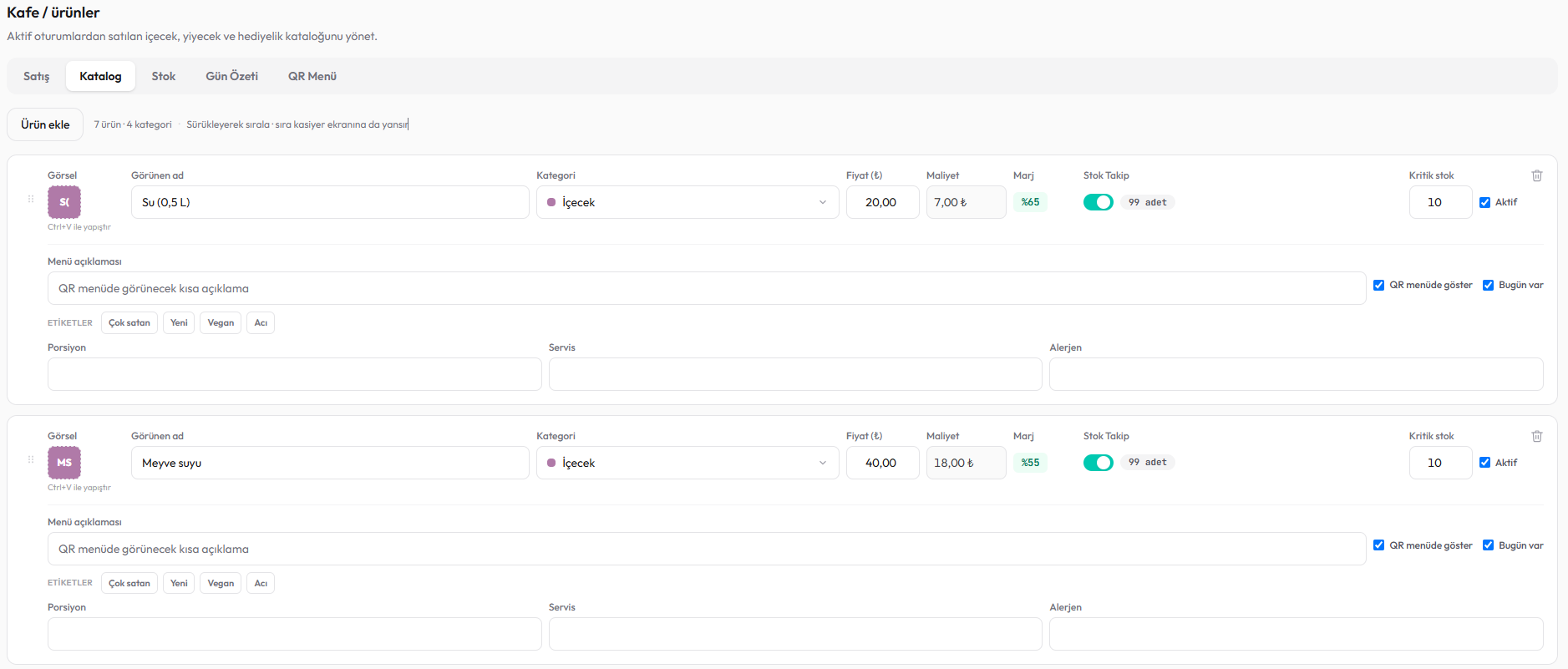
Task: Click the 7,00 ₺ cost field
Action: [967, 202]
